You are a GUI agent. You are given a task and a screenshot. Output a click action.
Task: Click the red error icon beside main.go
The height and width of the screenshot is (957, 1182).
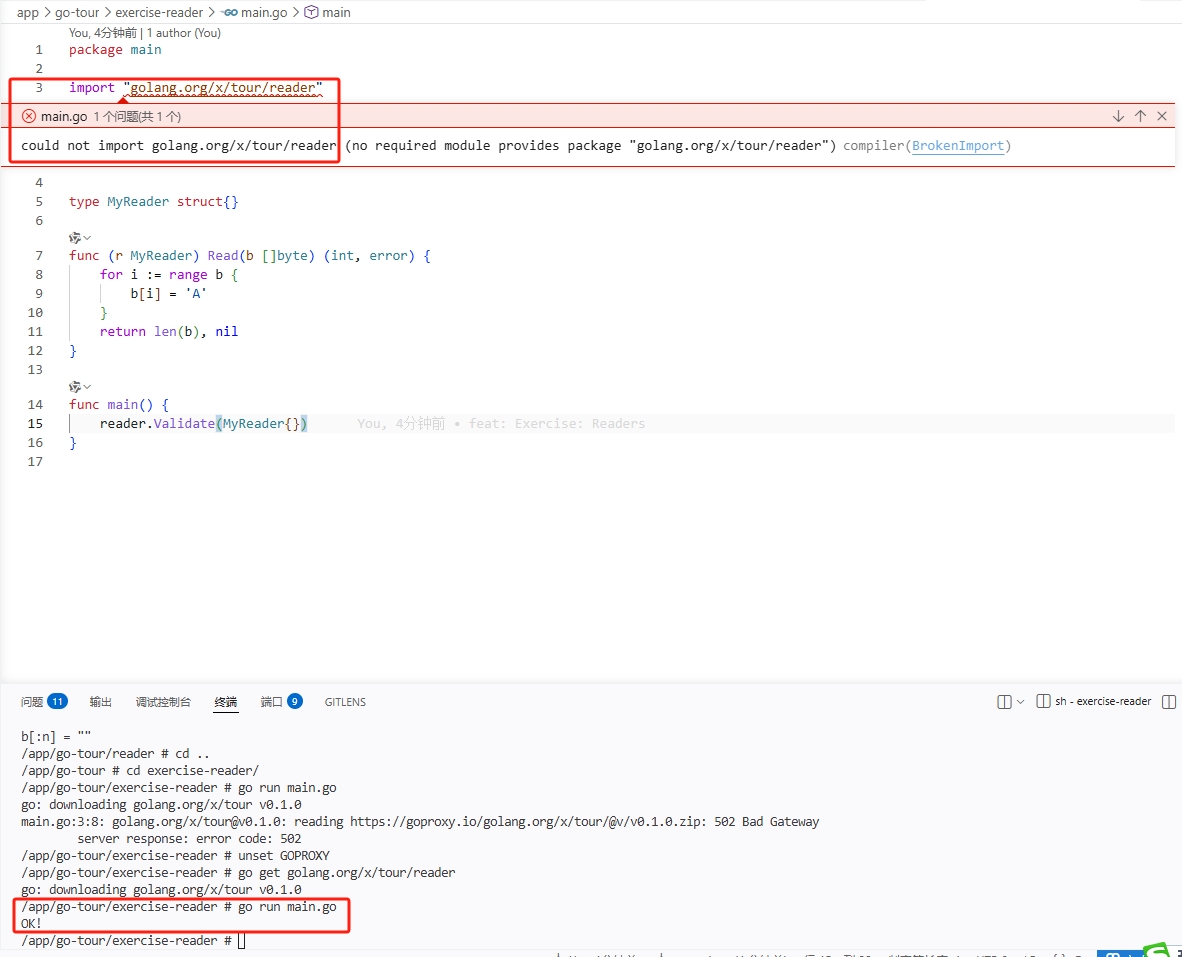coord(29,116)
